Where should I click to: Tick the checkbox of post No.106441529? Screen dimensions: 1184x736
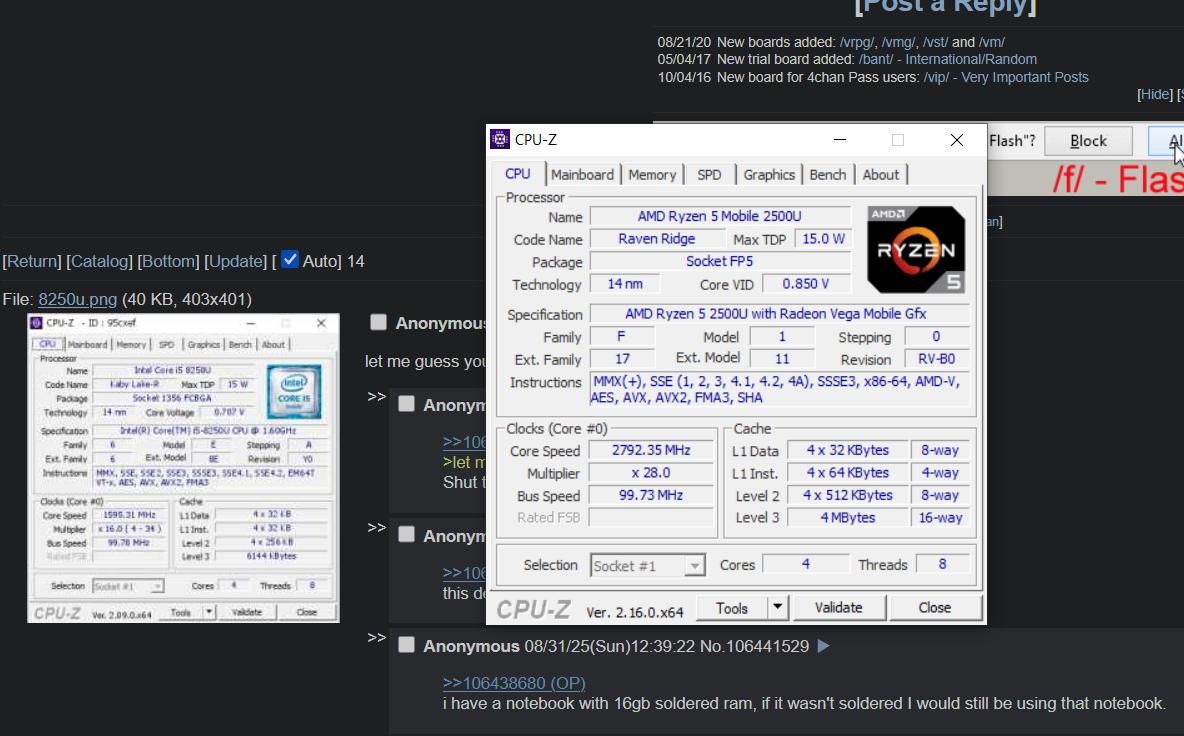[x=406, y=645]
